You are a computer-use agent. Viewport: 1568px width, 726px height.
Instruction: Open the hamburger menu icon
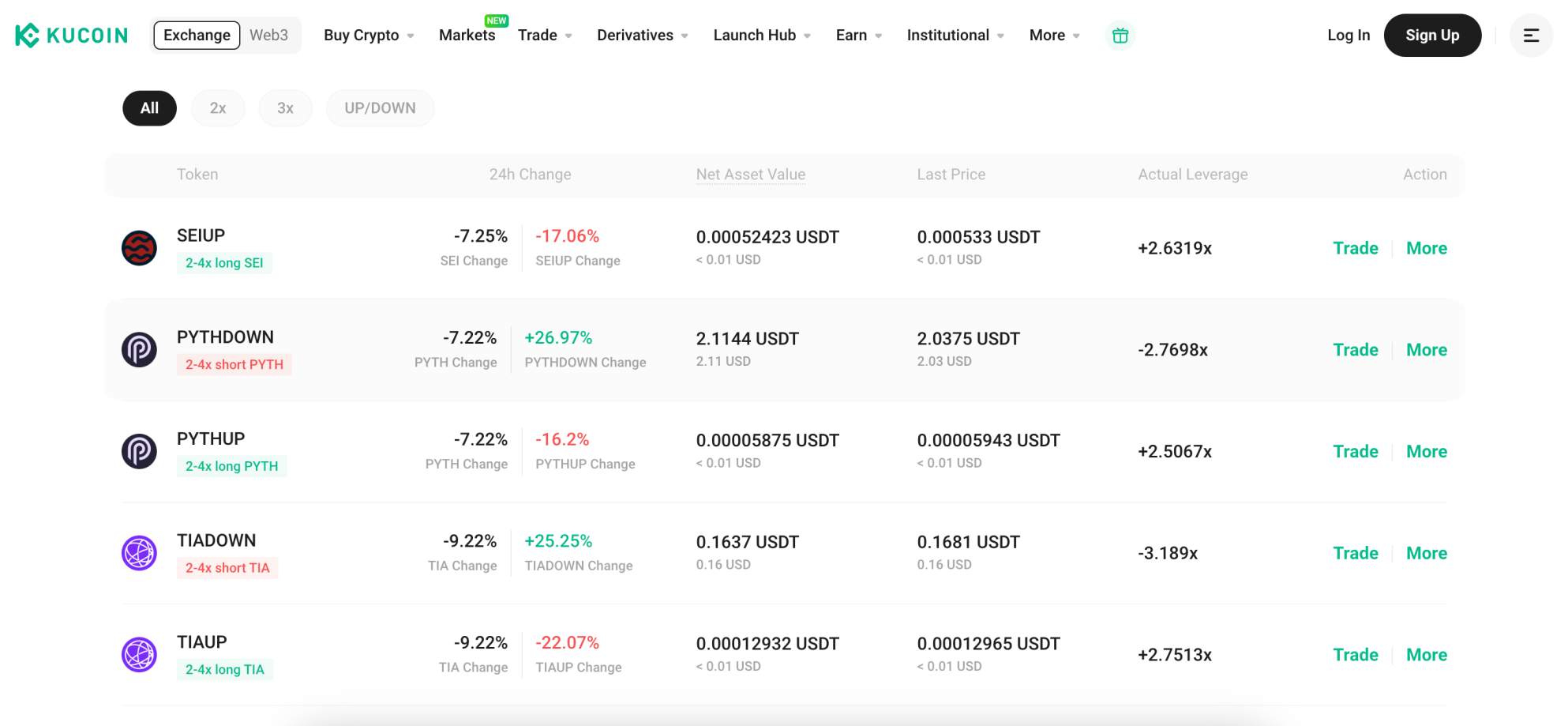coord(1530,35)
